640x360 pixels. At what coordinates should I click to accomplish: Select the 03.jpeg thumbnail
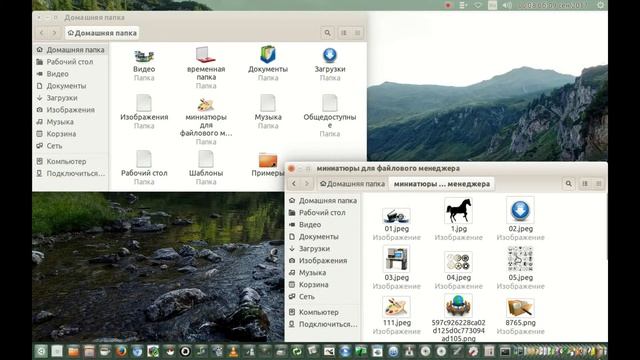(396, 259)
